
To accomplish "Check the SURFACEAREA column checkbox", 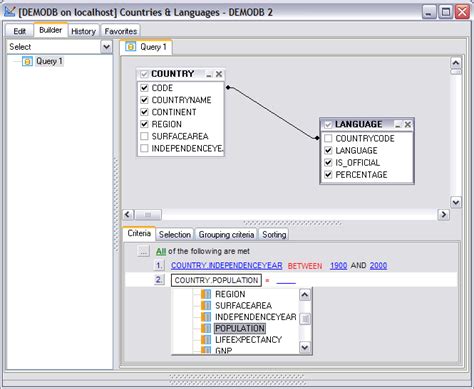I will coord(144,136).
